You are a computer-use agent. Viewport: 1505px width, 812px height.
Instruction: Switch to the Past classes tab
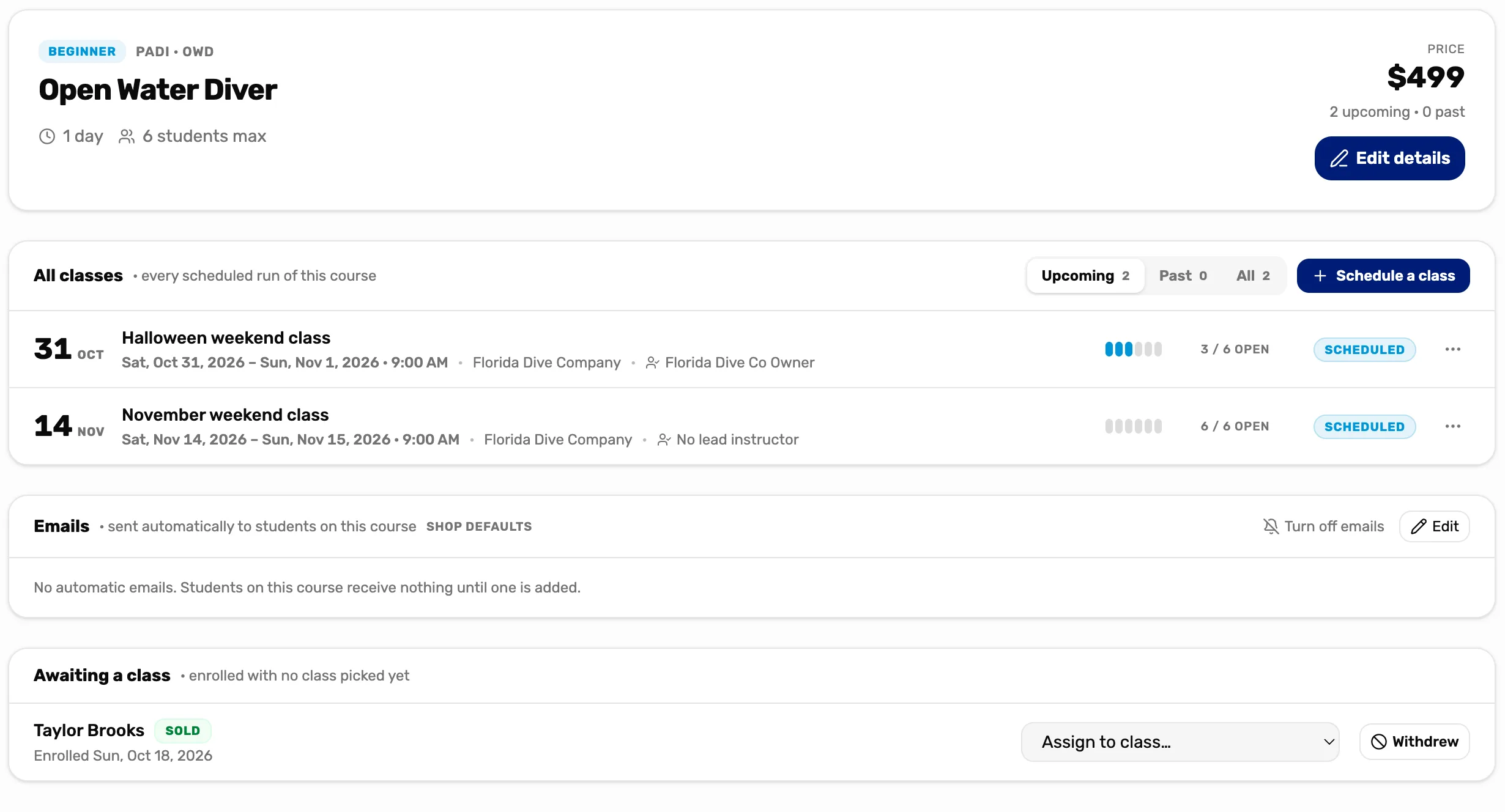[x=1183, y=276]
